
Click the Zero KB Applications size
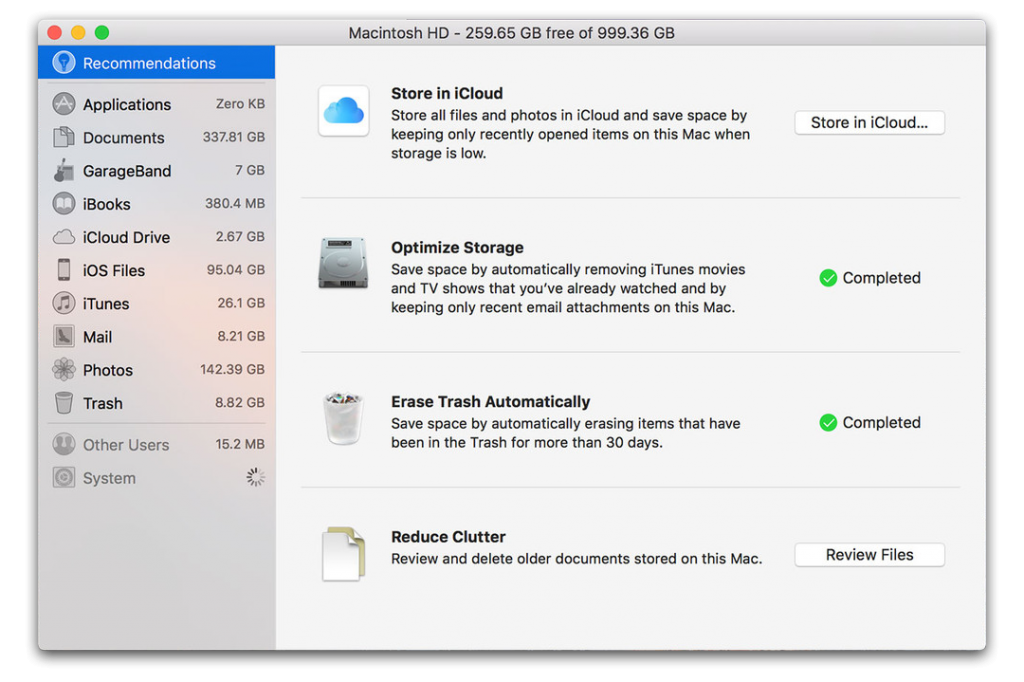(x=240, y=104)
